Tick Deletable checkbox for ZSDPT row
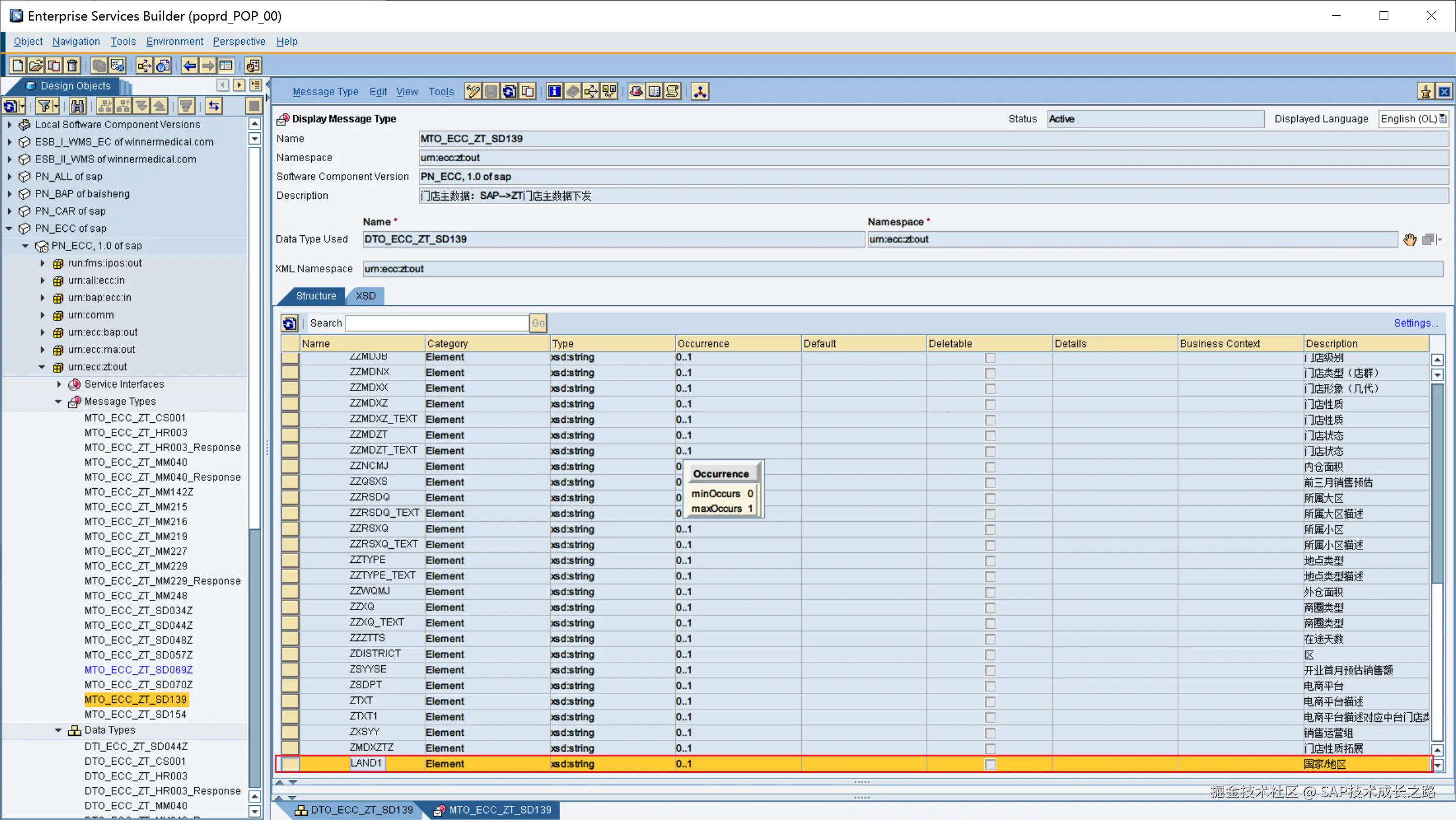Screen dimensions: 1456x820 [990, 686]
